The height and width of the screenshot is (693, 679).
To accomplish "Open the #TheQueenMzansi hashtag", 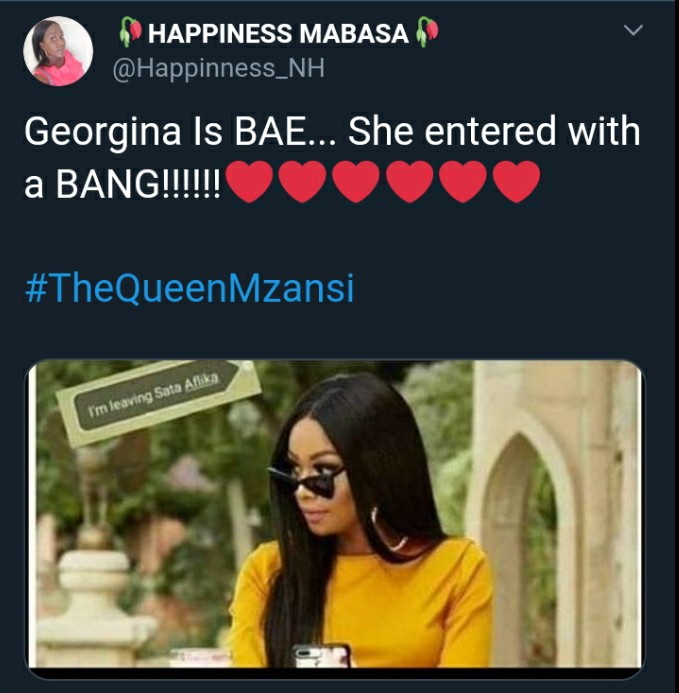I will [190, 288].
